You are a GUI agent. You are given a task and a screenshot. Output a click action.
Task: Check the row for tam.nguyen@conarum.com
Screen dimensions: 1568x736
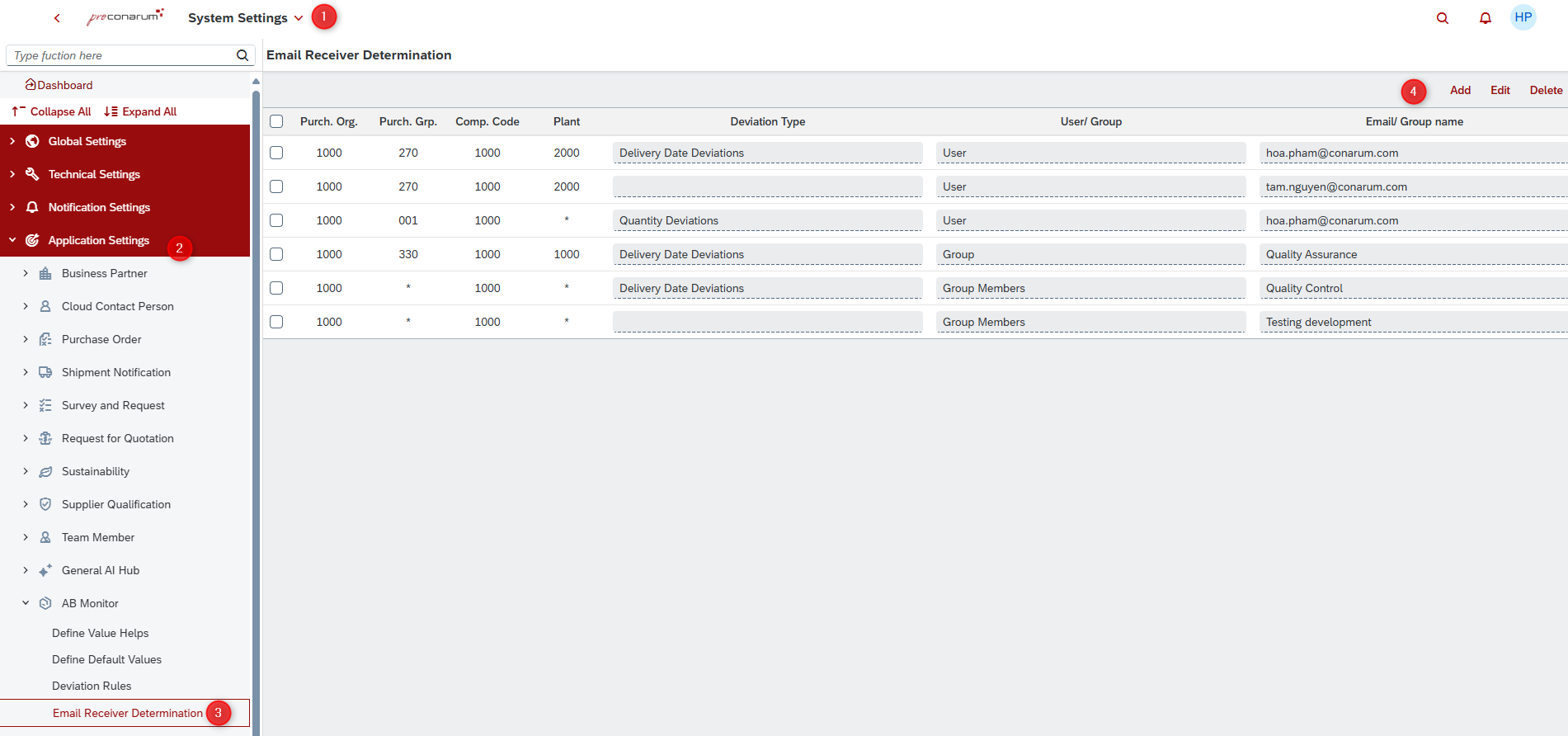[276, 186]
